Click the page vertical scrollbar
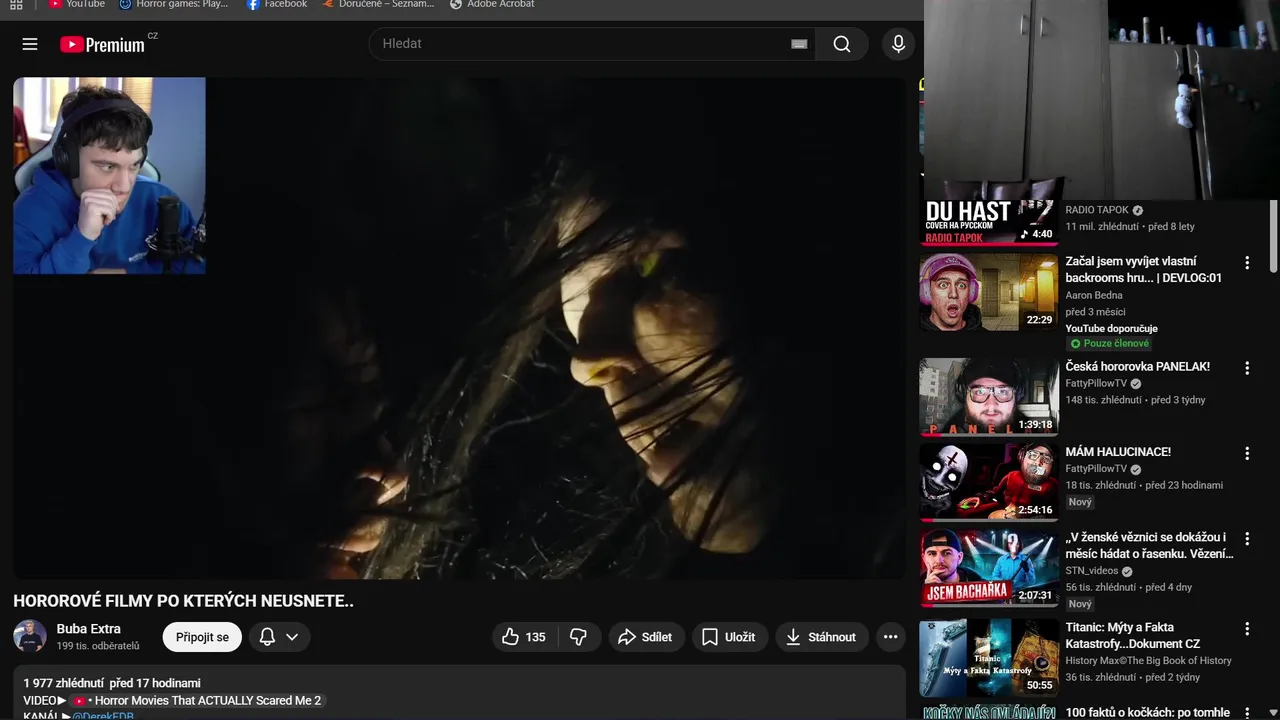The height and width of the screenshot is (720, 1280). click(1273, 235)
